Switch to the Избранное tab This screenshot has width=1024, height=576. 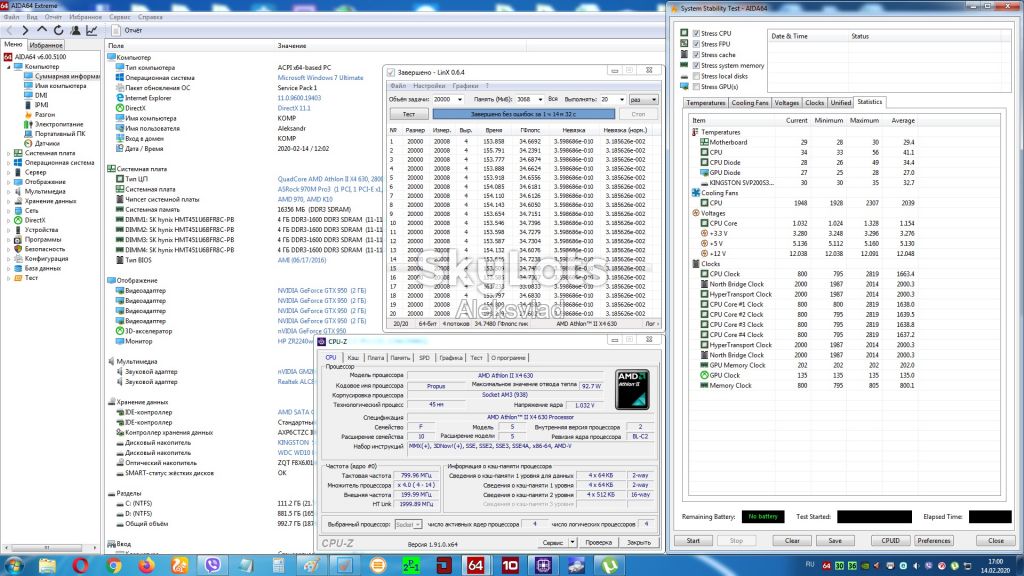click(46, 45)
